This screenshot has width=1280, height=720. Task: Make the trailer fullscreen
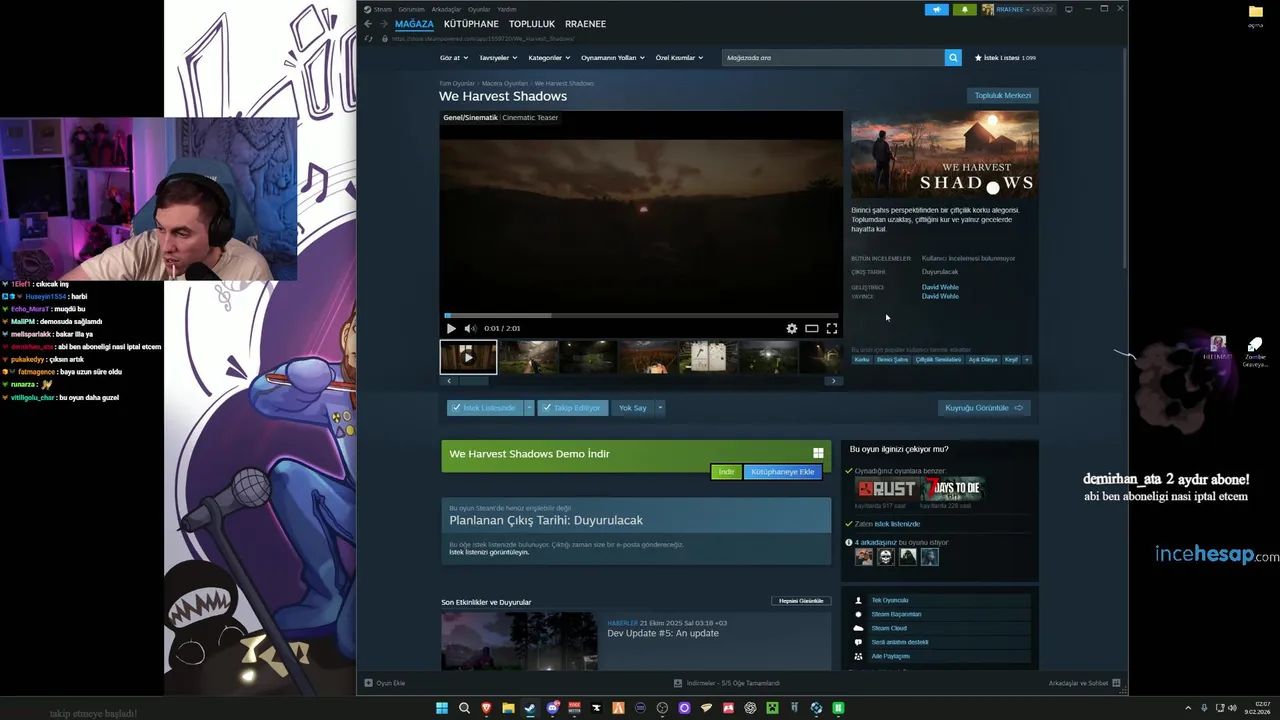pos(831,328)
